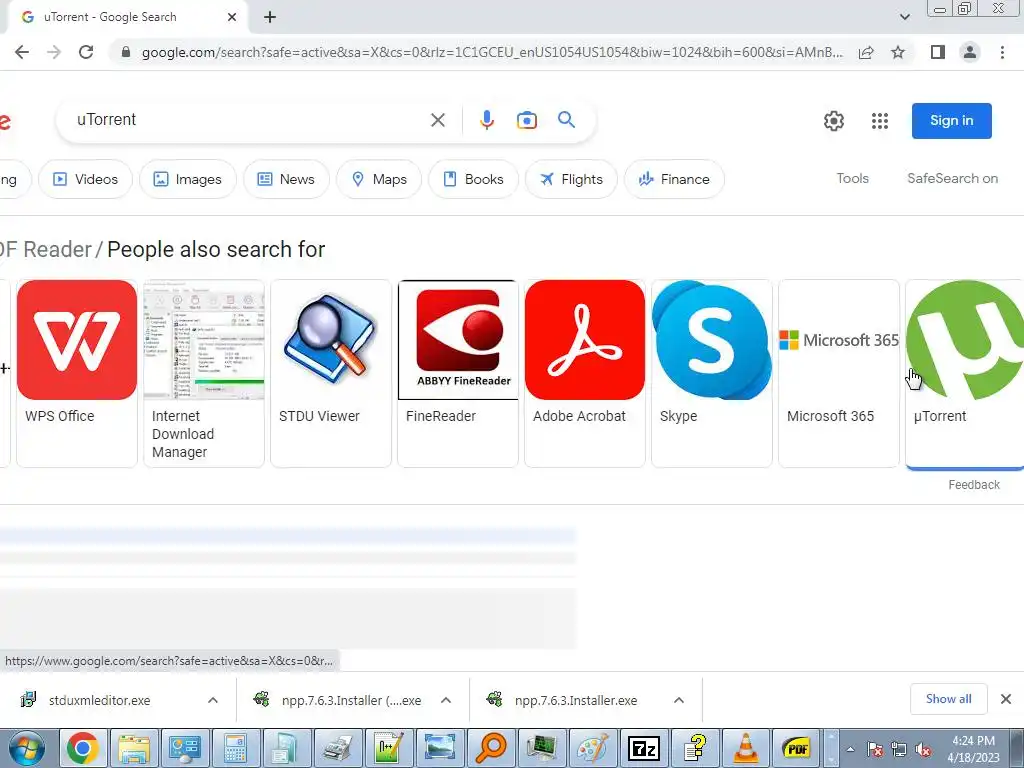This screenshot has height=768, width=1024.
Task: Switch to the Maps filter
Action: coord(379,179)
